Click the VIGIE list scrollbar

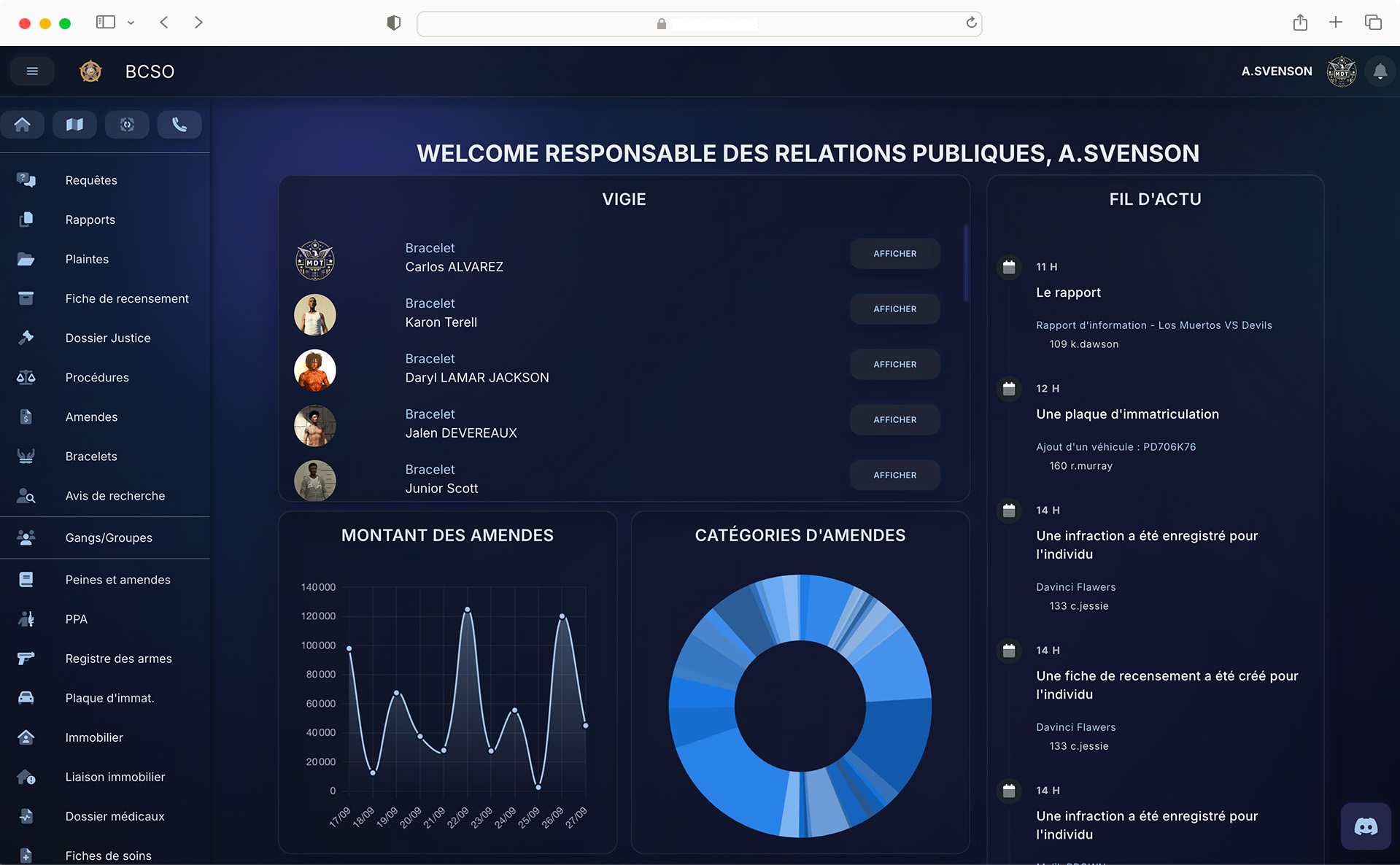[966, 263]
